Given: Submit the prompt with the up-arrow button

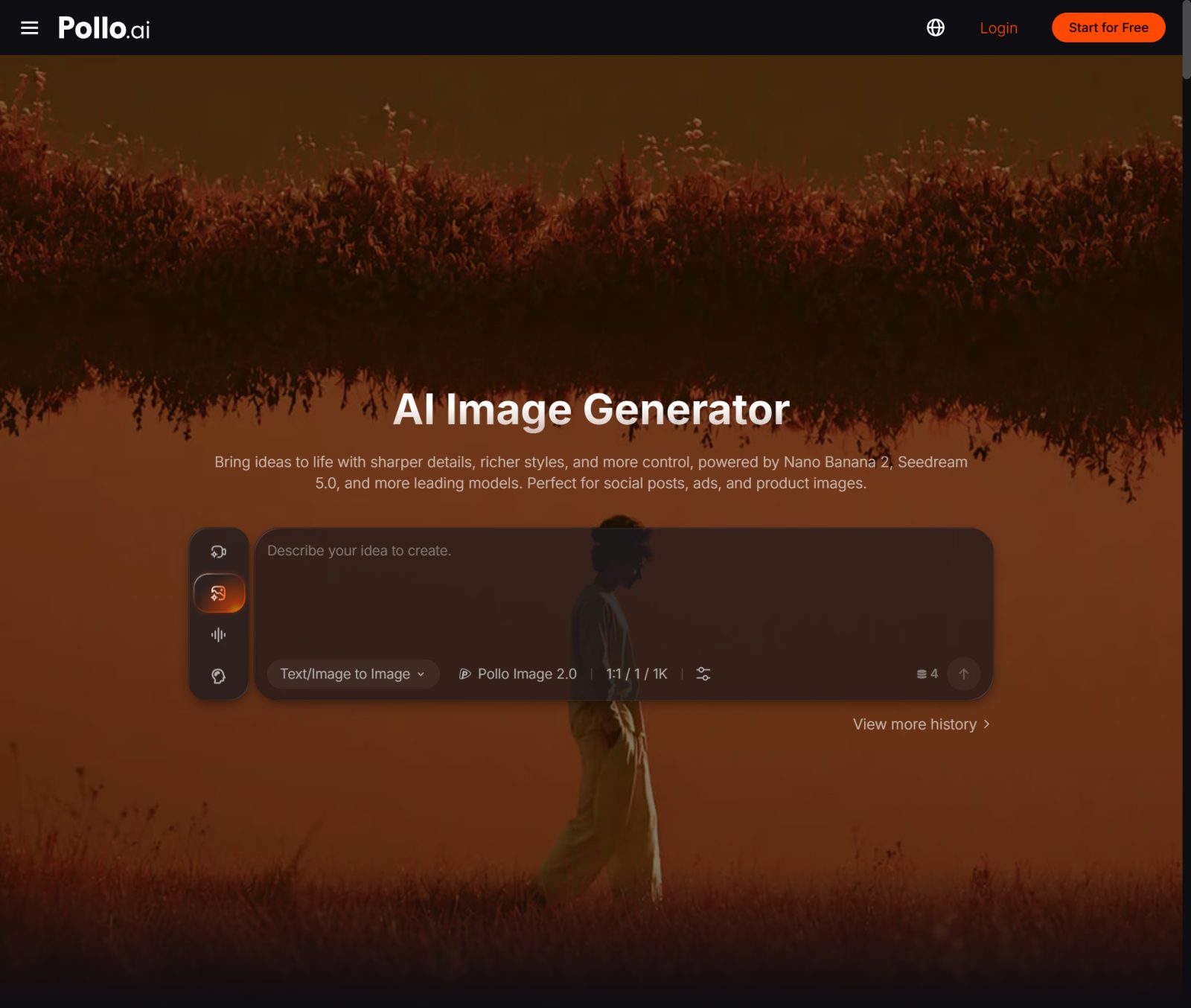Looking at the screenshot, I should click(963, 674).
